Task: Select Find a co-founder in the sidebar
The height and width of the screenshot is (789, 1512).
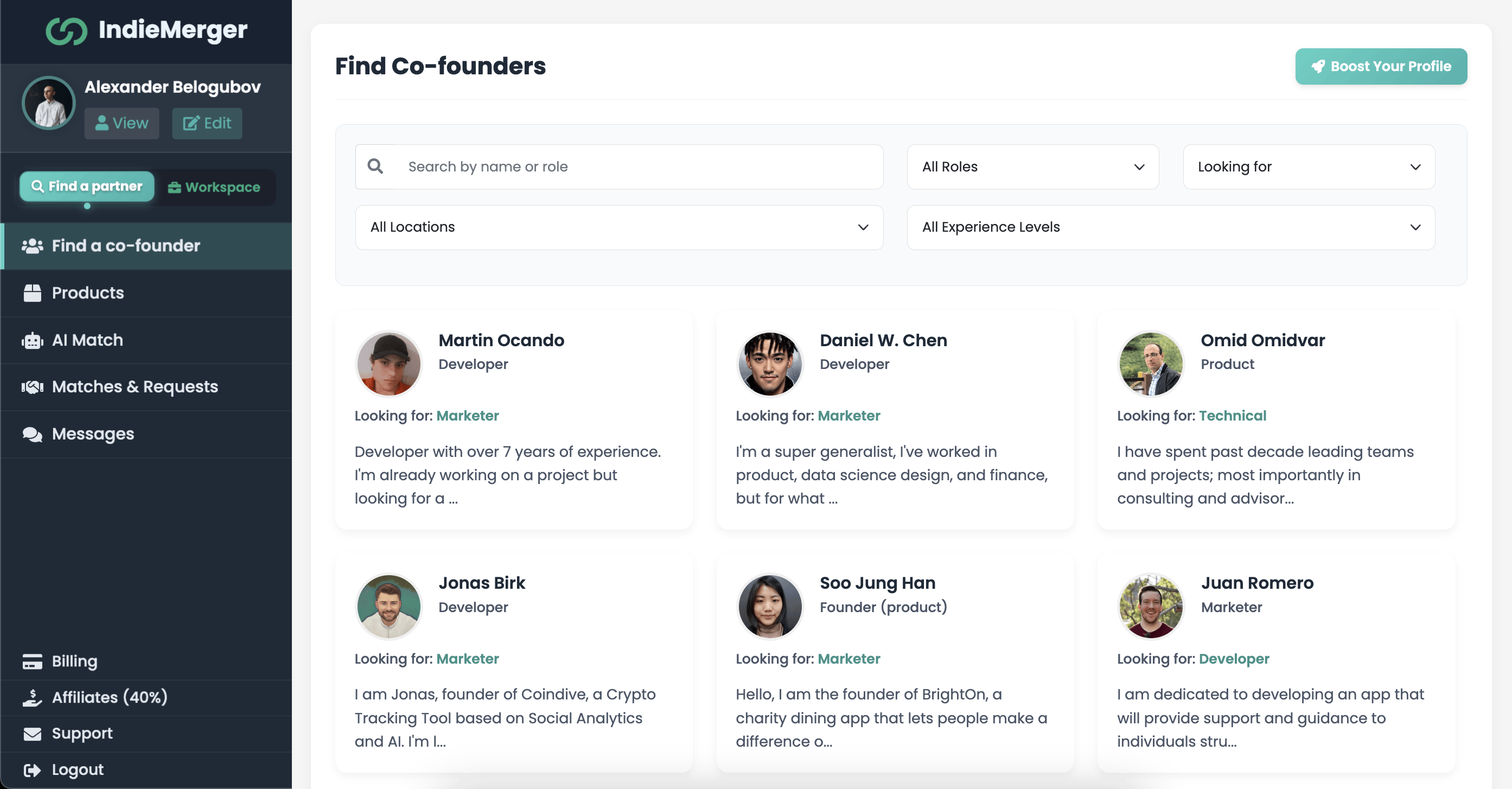Action: coord(125,246)
